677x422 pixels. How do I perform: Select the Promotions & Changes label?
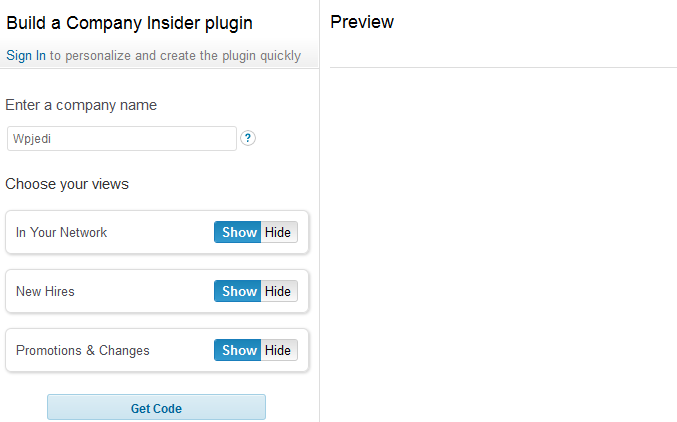point(82,350)
